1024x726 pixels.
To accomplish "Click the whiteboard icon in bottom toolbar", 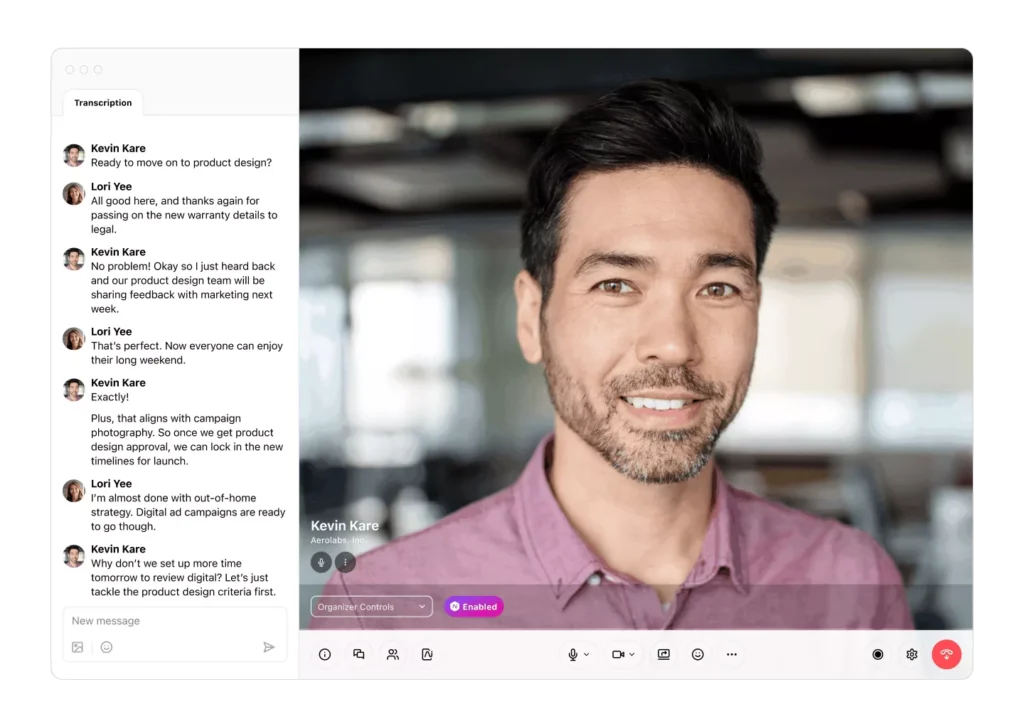I will 427,655.
